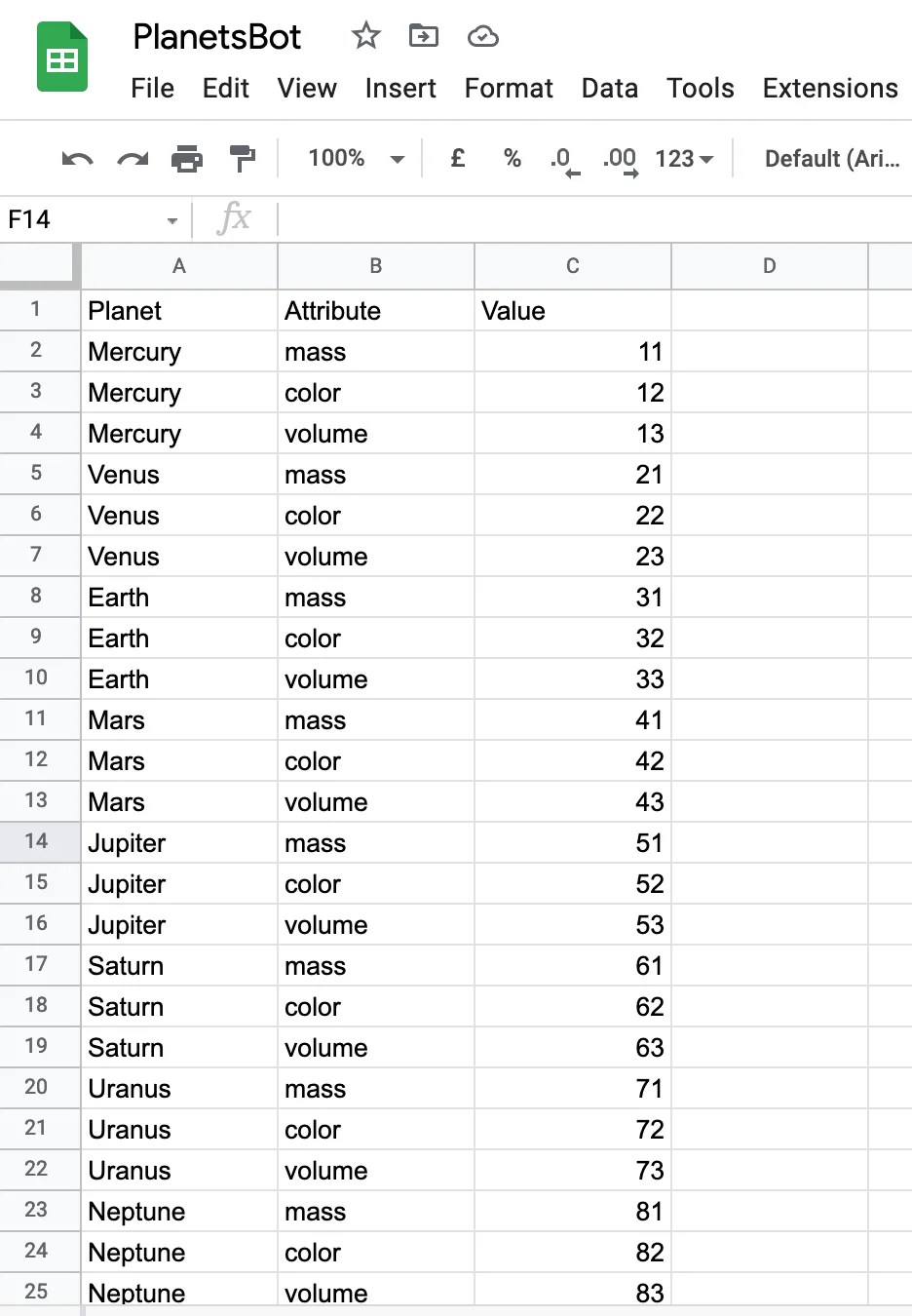This screenshot has width=912, height=1316.
Task: Click the Redo icon
Action: coord(132,158)
